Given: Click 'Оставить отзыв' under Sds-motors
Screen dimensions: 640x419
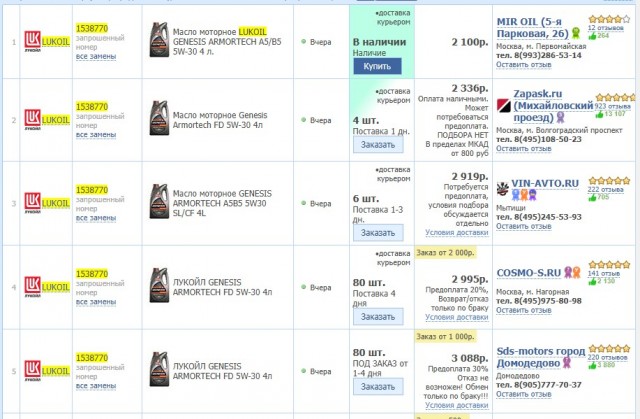Looking at the screenshot, I should click(x=524, y=394).
